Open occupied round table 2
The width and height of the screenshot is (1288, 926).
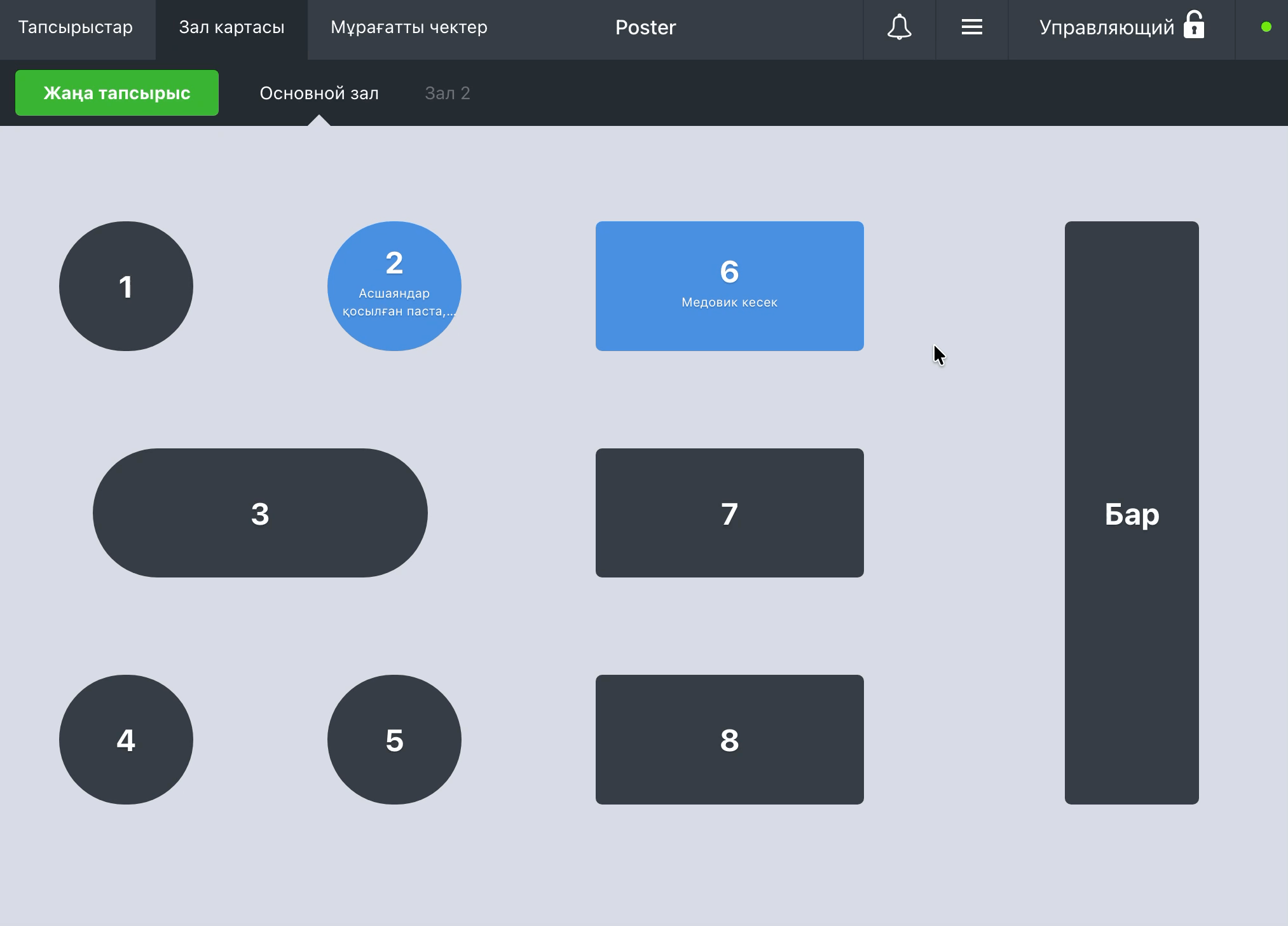click(394, 286)
